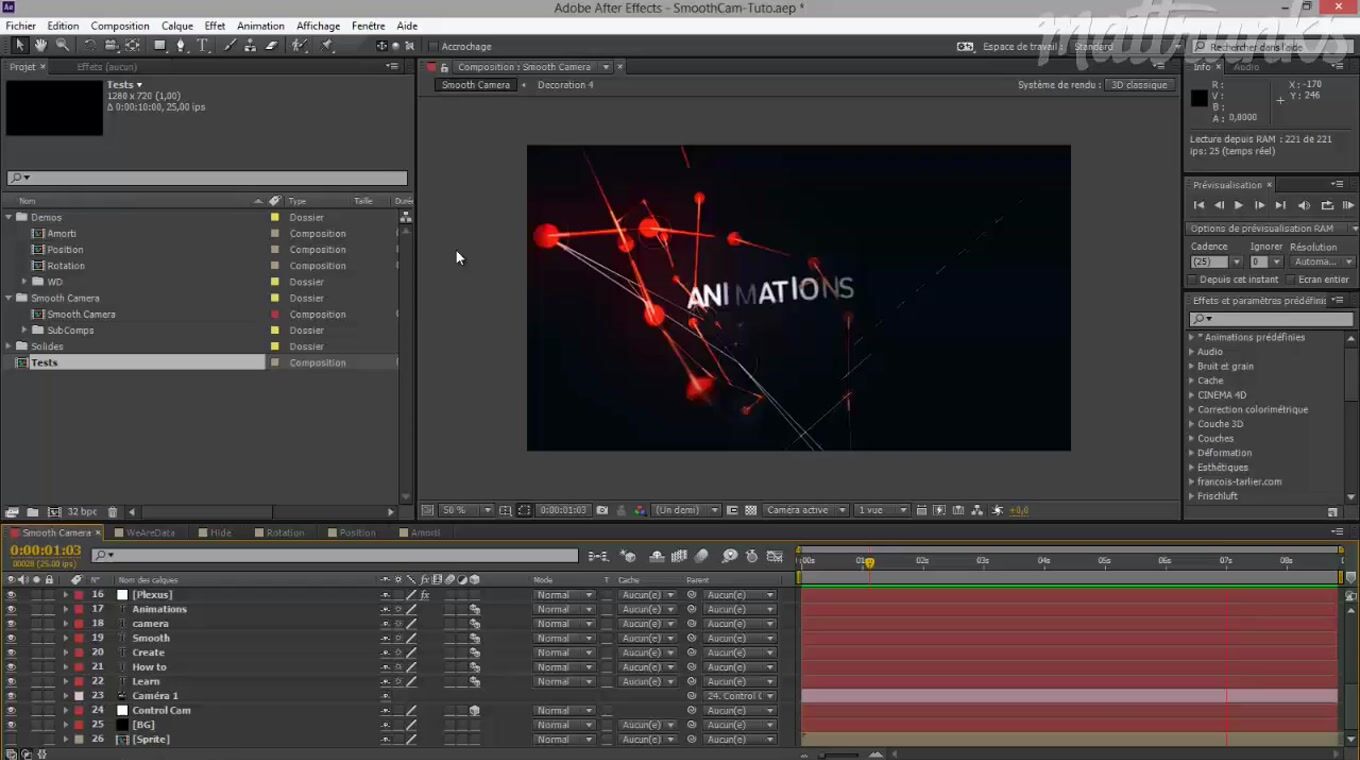Viewport: 1360px width, 760px height.
Task: Click the color label of Plexus layer
Action: pos(79,595)
